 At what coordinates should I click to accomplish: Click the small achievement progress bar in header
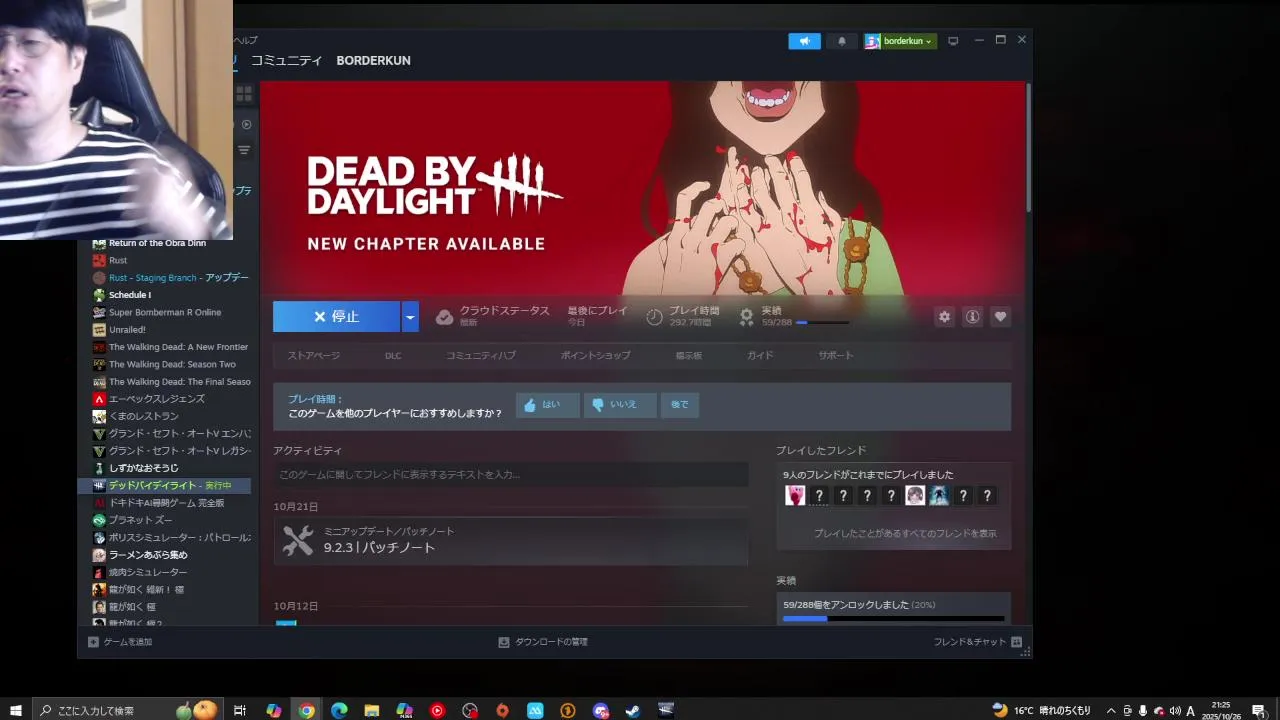pos(822,323)
